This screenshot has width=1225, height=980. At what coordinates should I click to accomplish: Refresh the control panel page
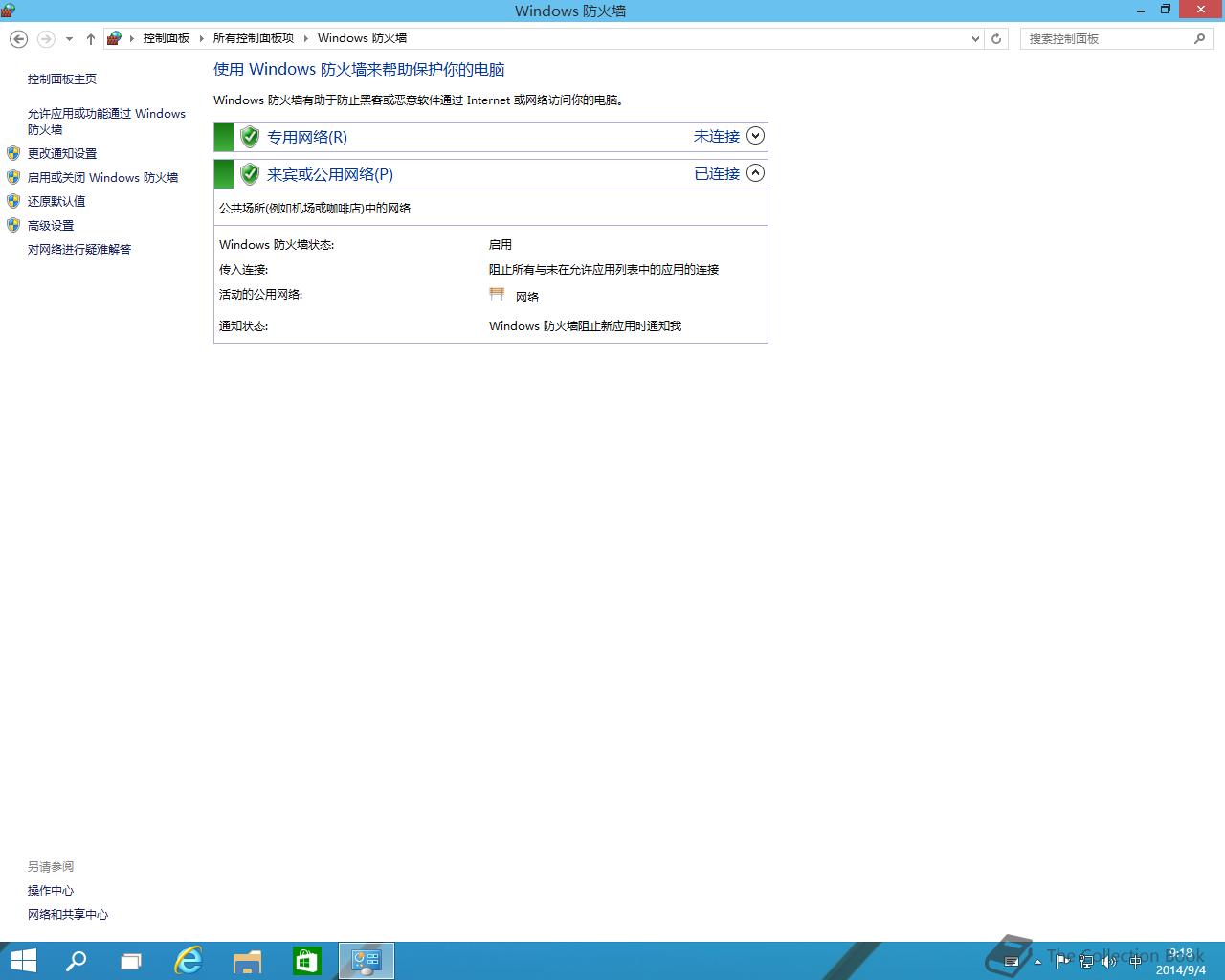click(996, 38)
